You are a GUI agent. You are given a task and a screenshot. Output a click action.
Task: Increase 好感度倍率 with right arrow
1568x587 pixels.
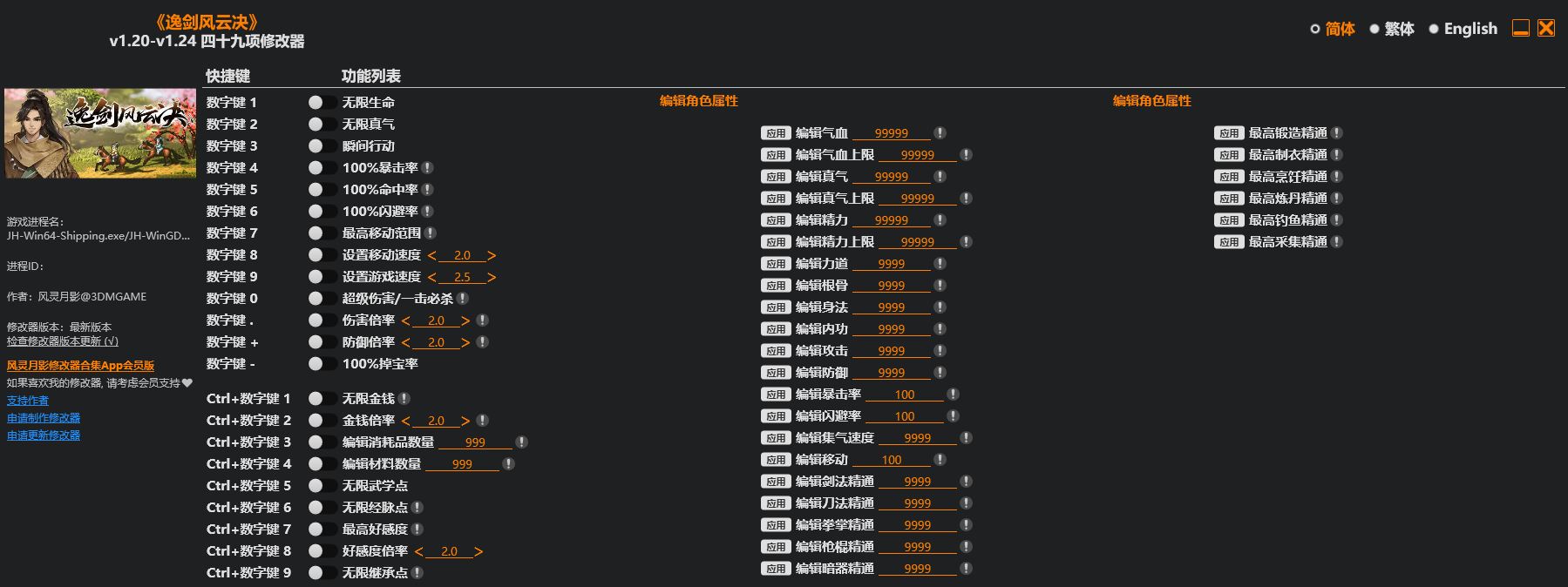coord(479,551)
